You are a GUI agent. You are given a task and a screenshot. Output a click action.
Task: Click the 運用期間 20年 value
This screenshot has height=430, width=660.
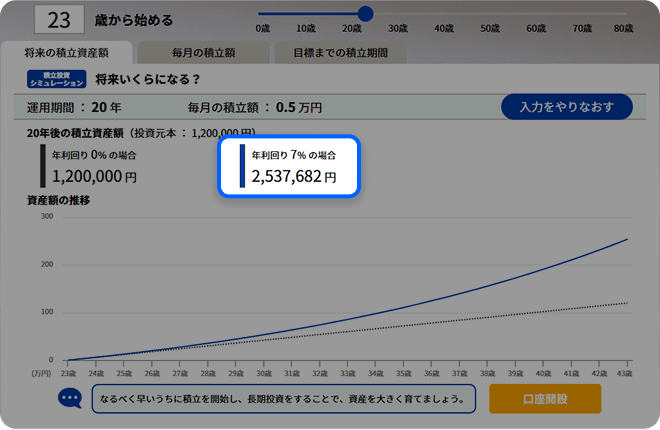click(74, 108)
